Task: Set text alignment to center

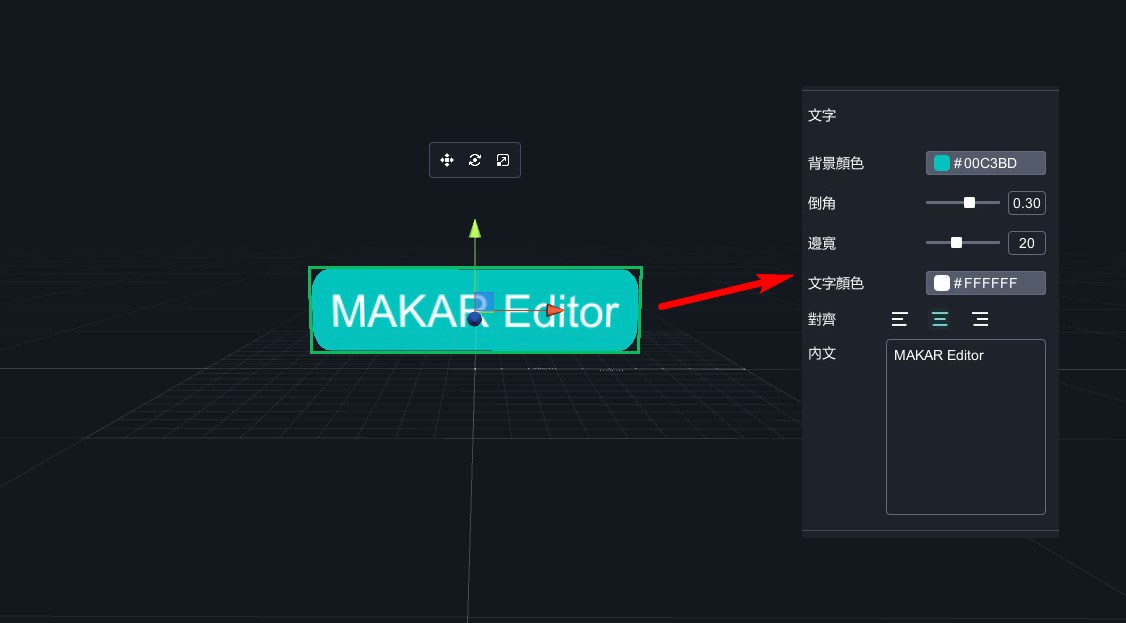Action: 940,319
